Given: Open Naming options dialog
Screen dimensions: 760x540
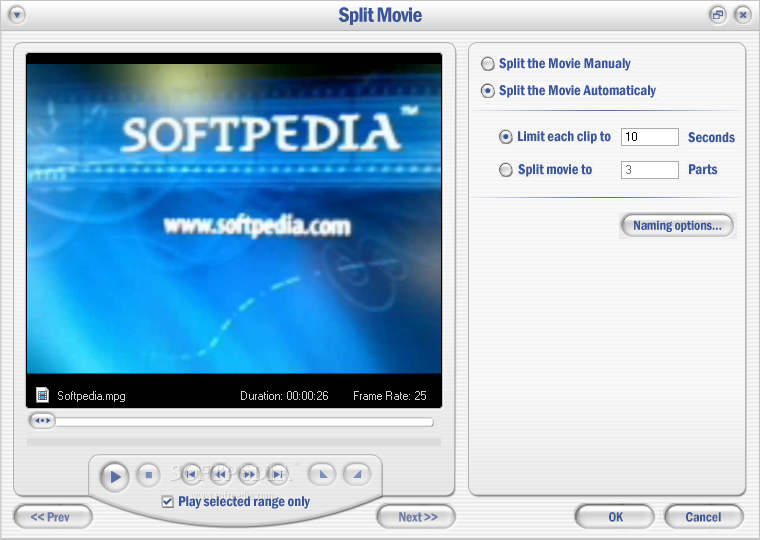Looking at the screenshot, I should click(677, 225).
